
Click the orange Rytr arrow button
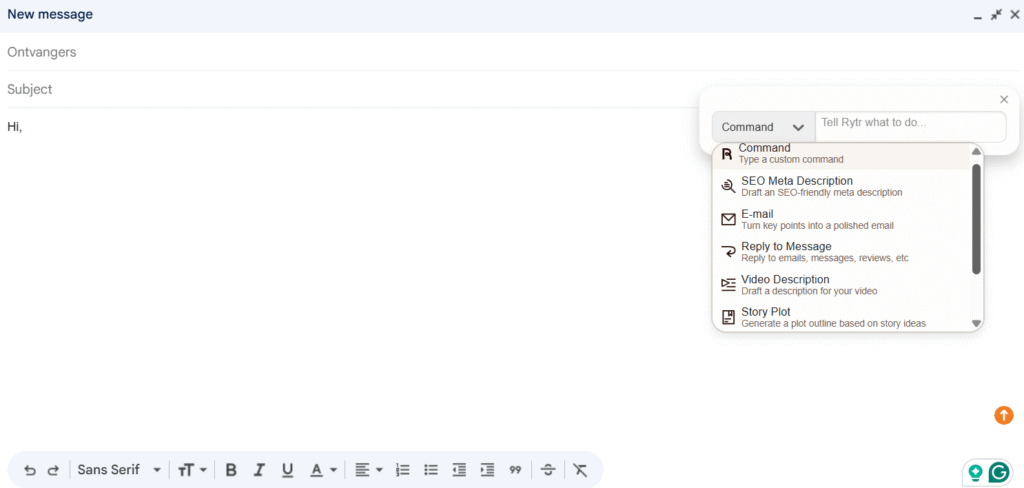[1004, 415]
